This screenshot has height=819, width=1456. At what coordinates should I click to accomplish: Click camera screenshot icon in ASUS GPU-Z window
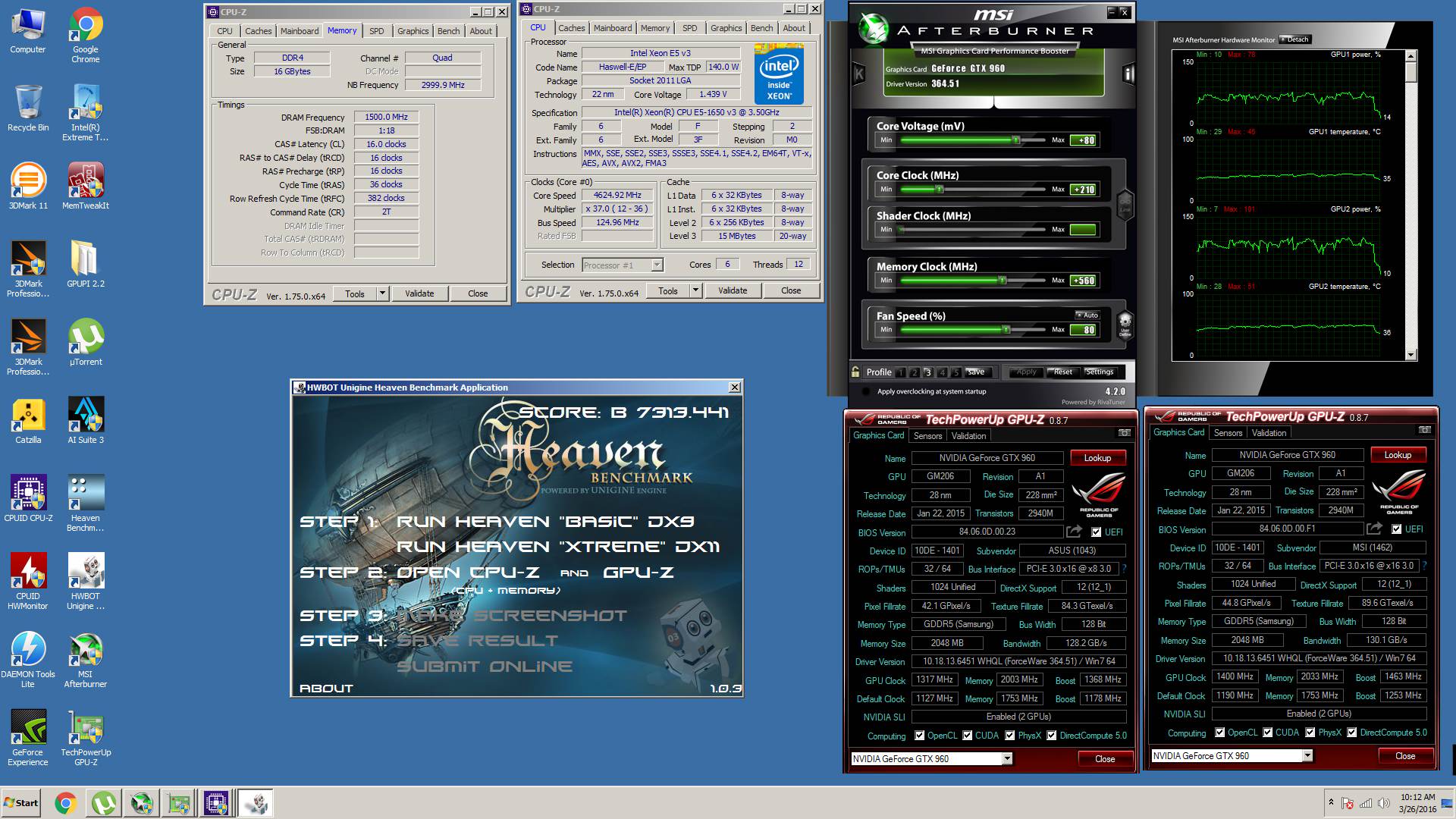pos(1124,433)
